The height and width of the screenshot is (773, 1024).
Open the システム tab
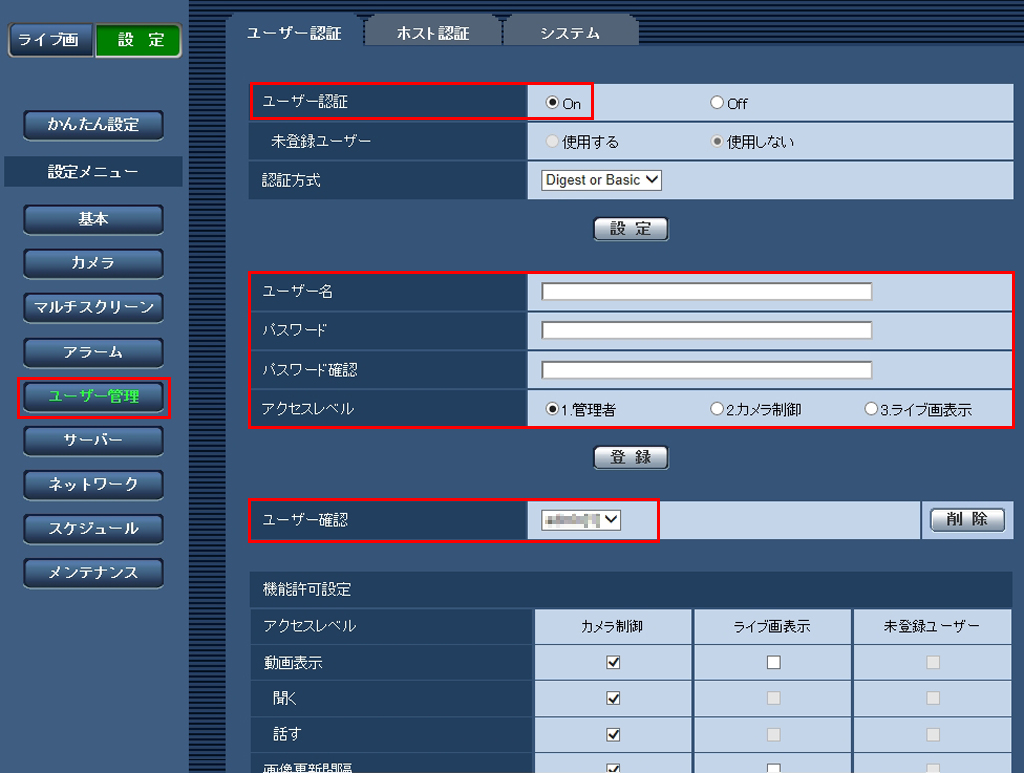click(569, 33)
